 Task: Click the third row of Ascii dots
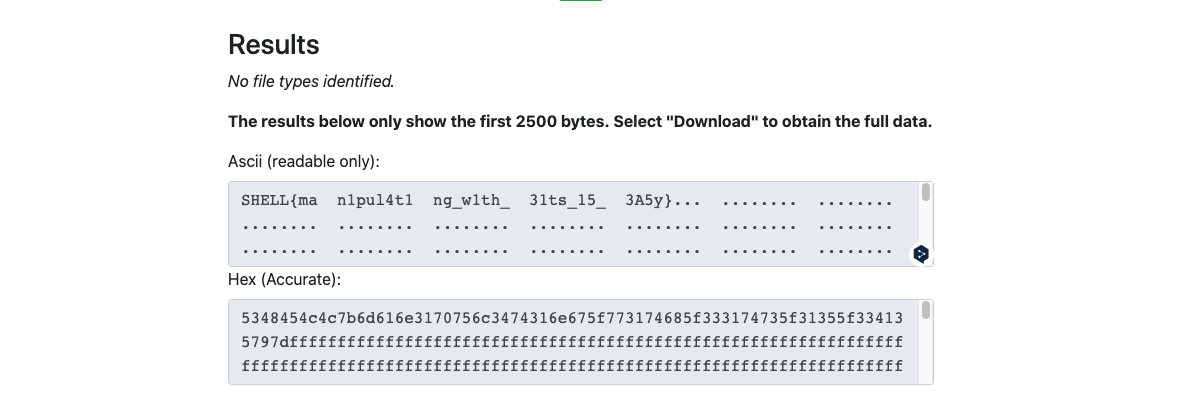pos(567,252)
